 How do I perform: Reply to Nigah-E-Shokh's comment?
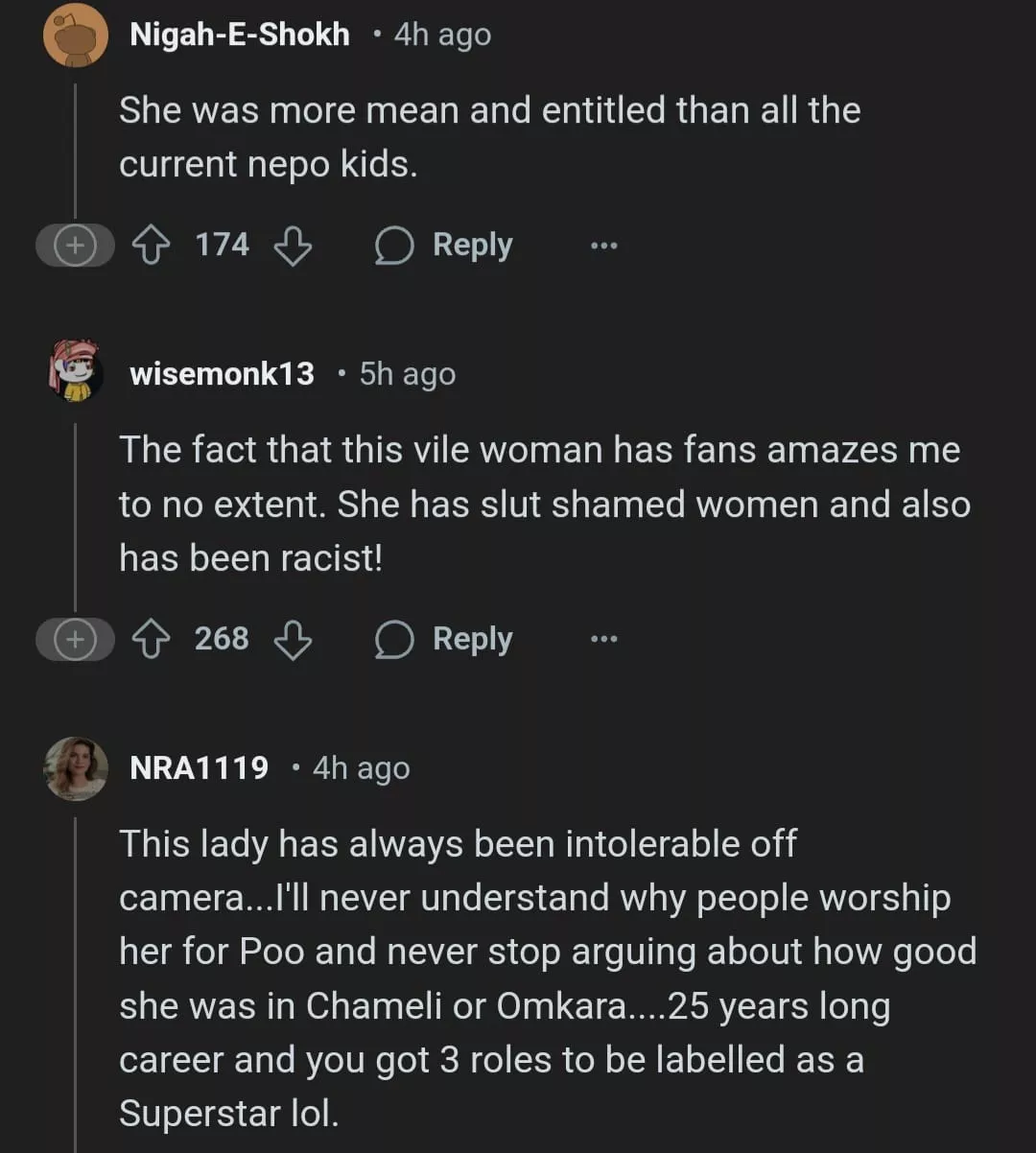click(x=472, y=246)
